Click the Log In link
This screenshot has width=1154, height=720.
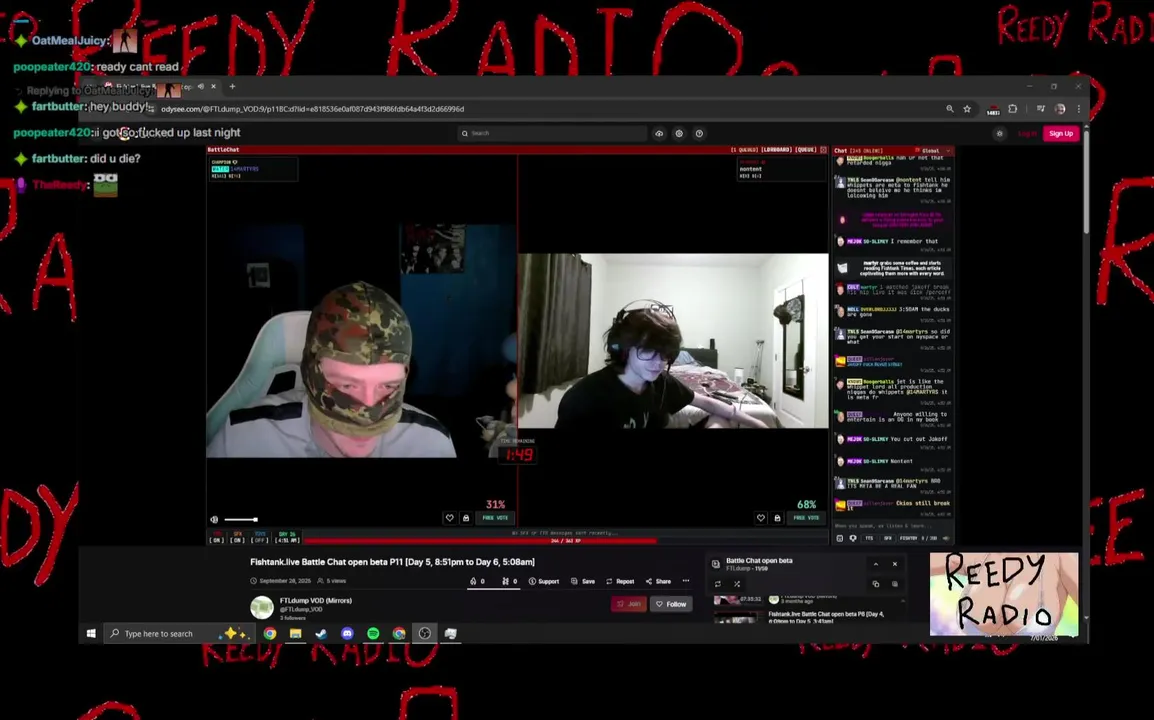pyautogui.click(x=1027, y=133)
